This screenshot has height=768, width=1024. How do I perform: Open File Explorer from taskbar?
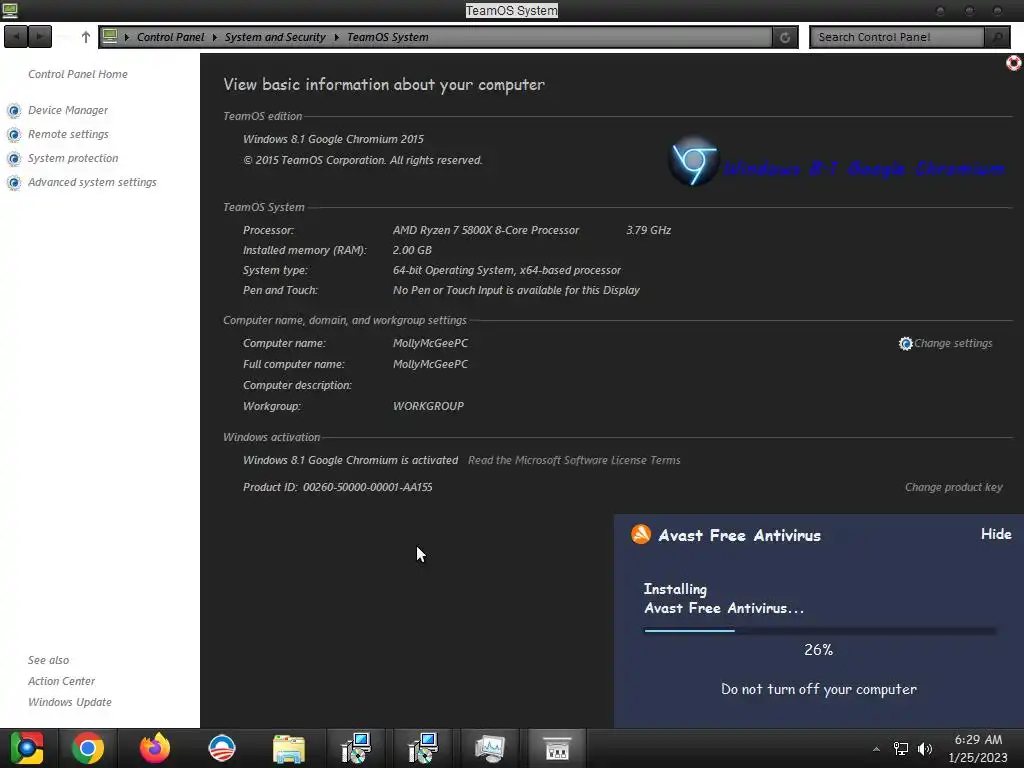(x=289, y=749)
